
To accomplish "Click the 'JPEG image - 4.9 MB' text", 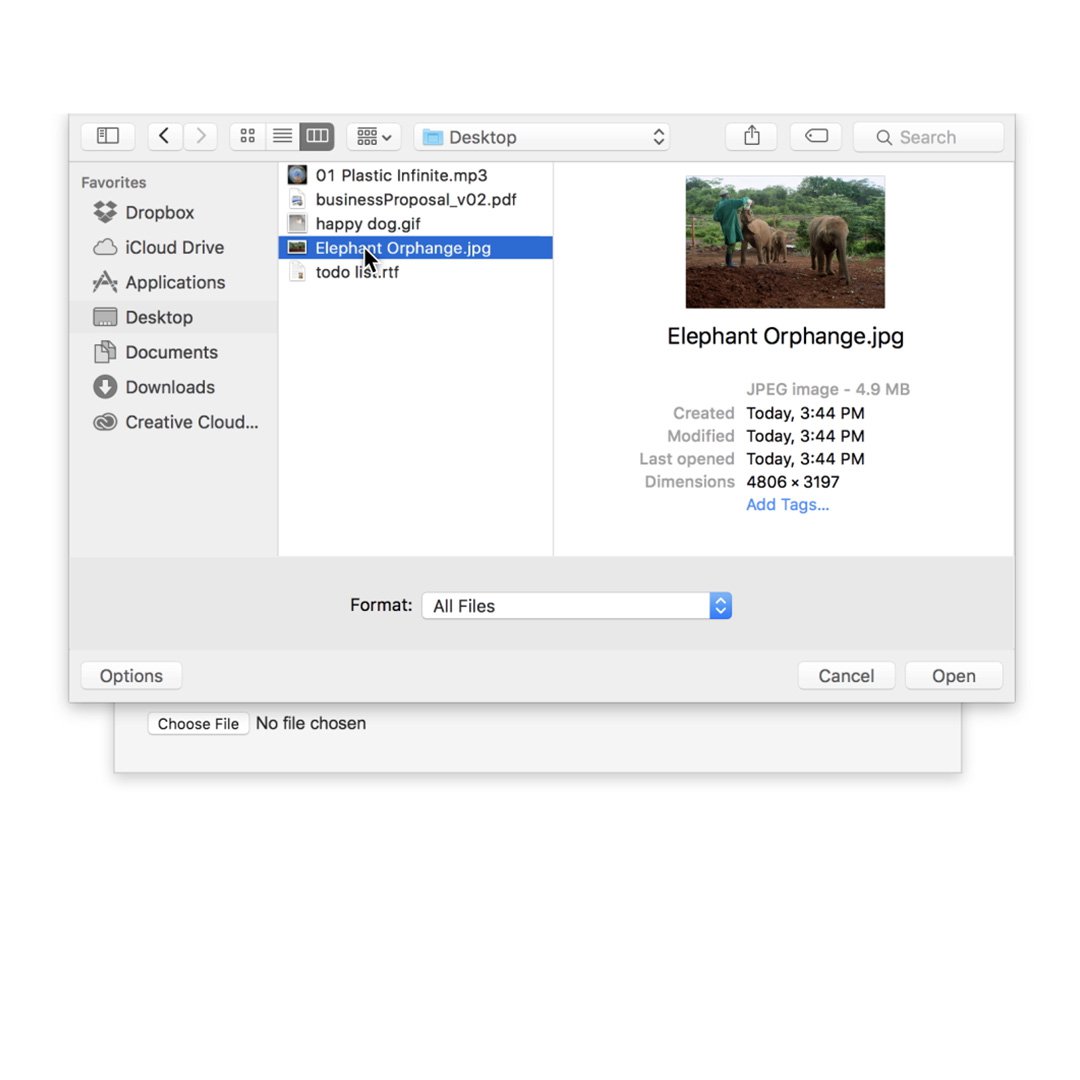I will point(828,389).
